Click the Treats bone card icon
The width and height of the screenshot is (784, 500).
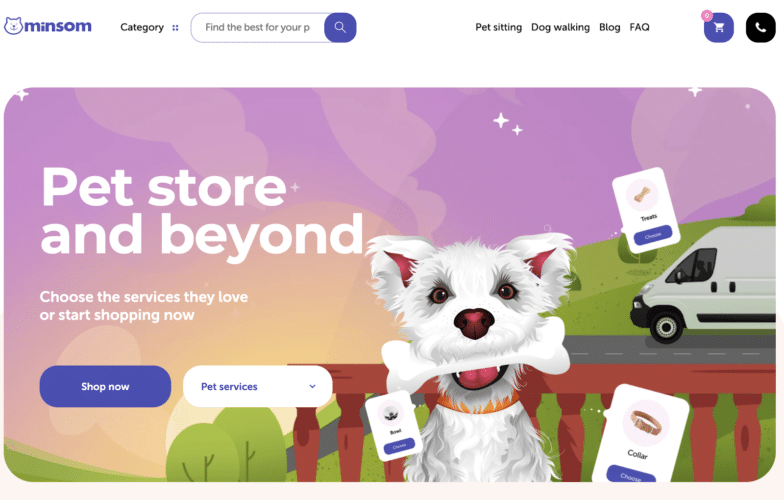pos(642,194)
